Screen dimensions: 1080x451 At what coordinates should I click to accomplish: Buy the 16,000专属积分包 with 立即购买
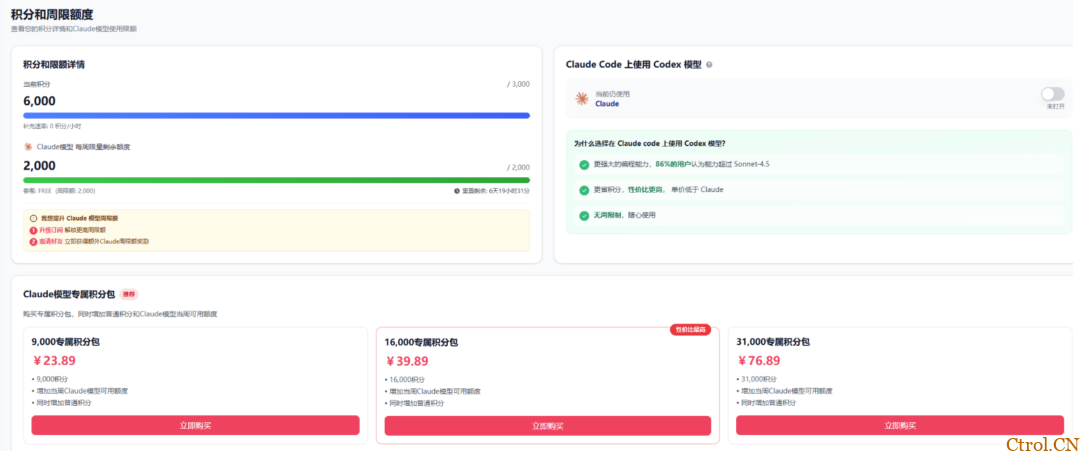(x=548, y=426)
